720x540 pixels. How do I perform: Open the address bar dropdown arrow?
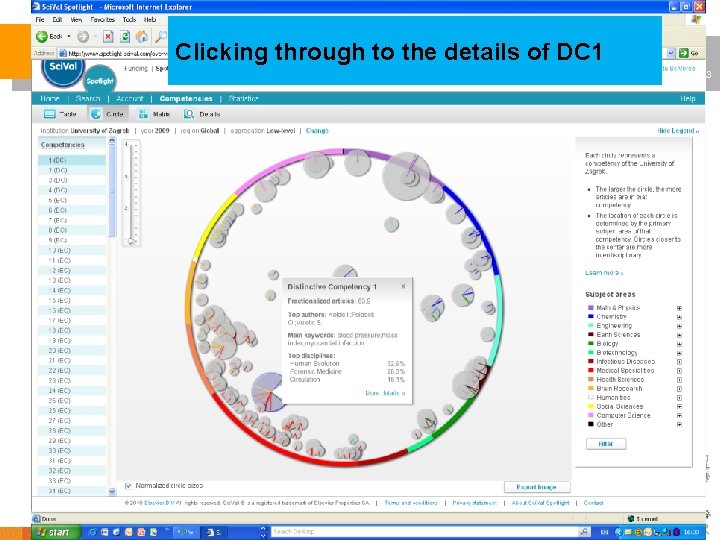[671, 53]
